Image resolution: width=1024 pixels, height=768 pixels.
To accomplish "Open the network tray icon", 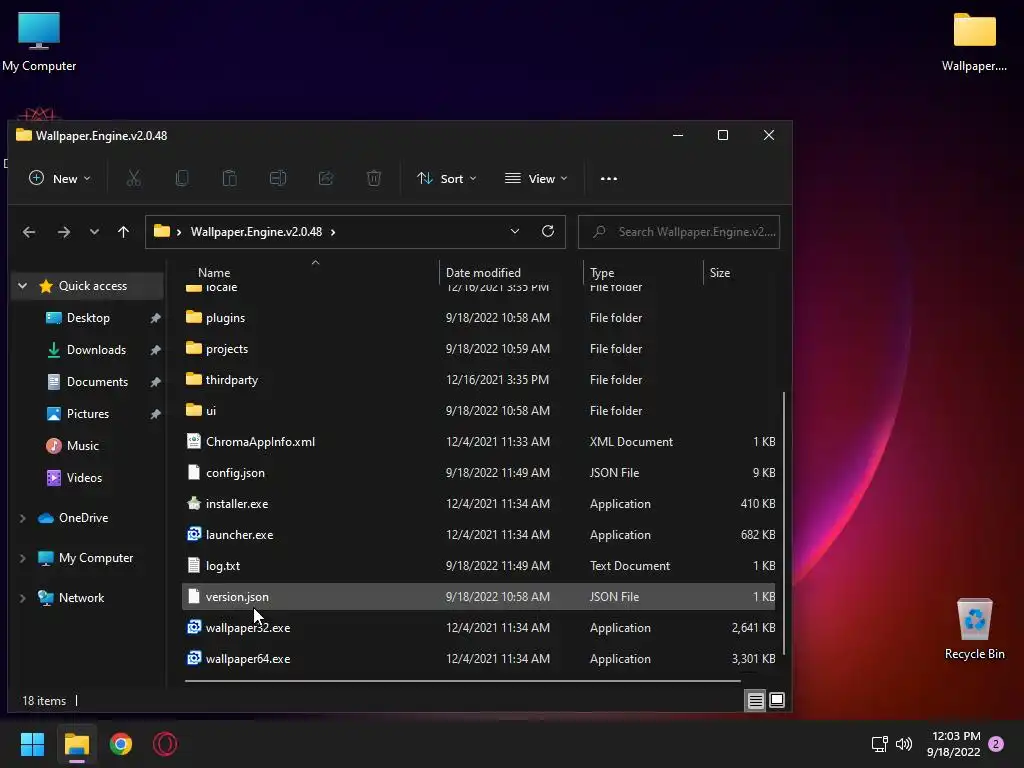I will (x=880, y=744).
